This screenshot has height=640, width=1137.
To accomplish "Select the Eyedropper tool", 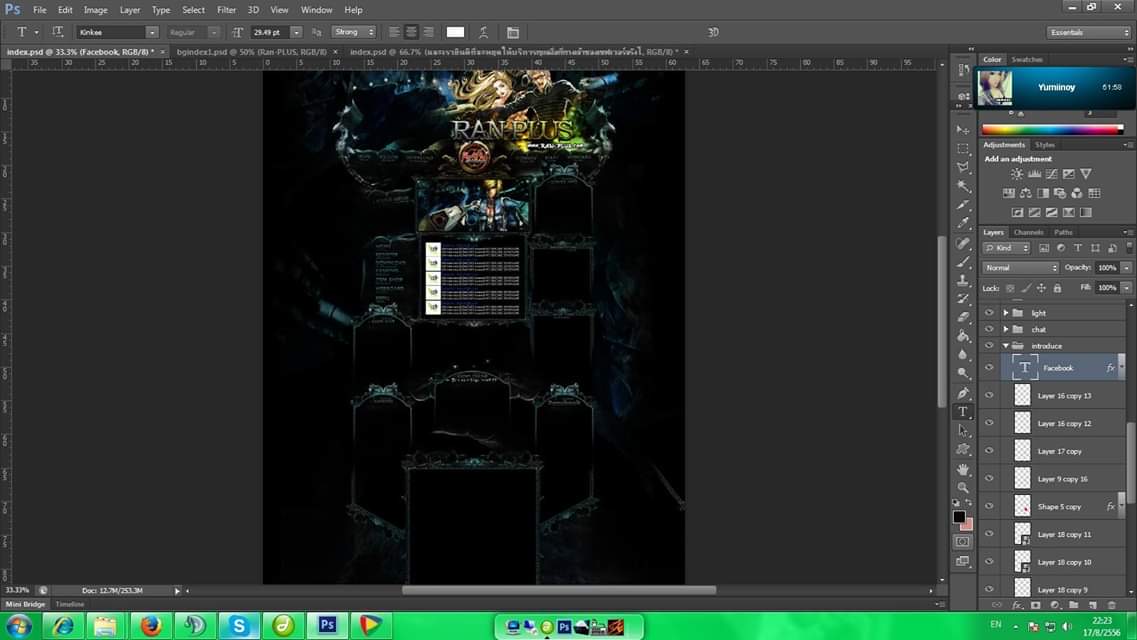I will 964,224.
